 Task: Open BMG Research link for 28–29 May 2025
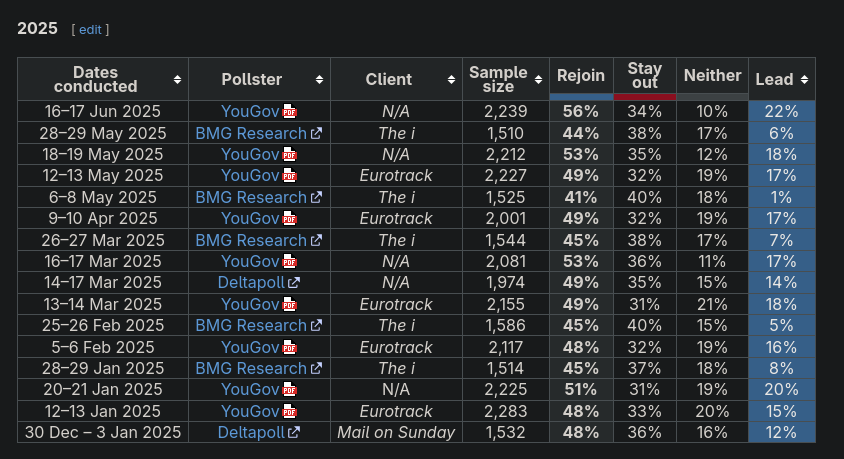[x=251, y=133]
